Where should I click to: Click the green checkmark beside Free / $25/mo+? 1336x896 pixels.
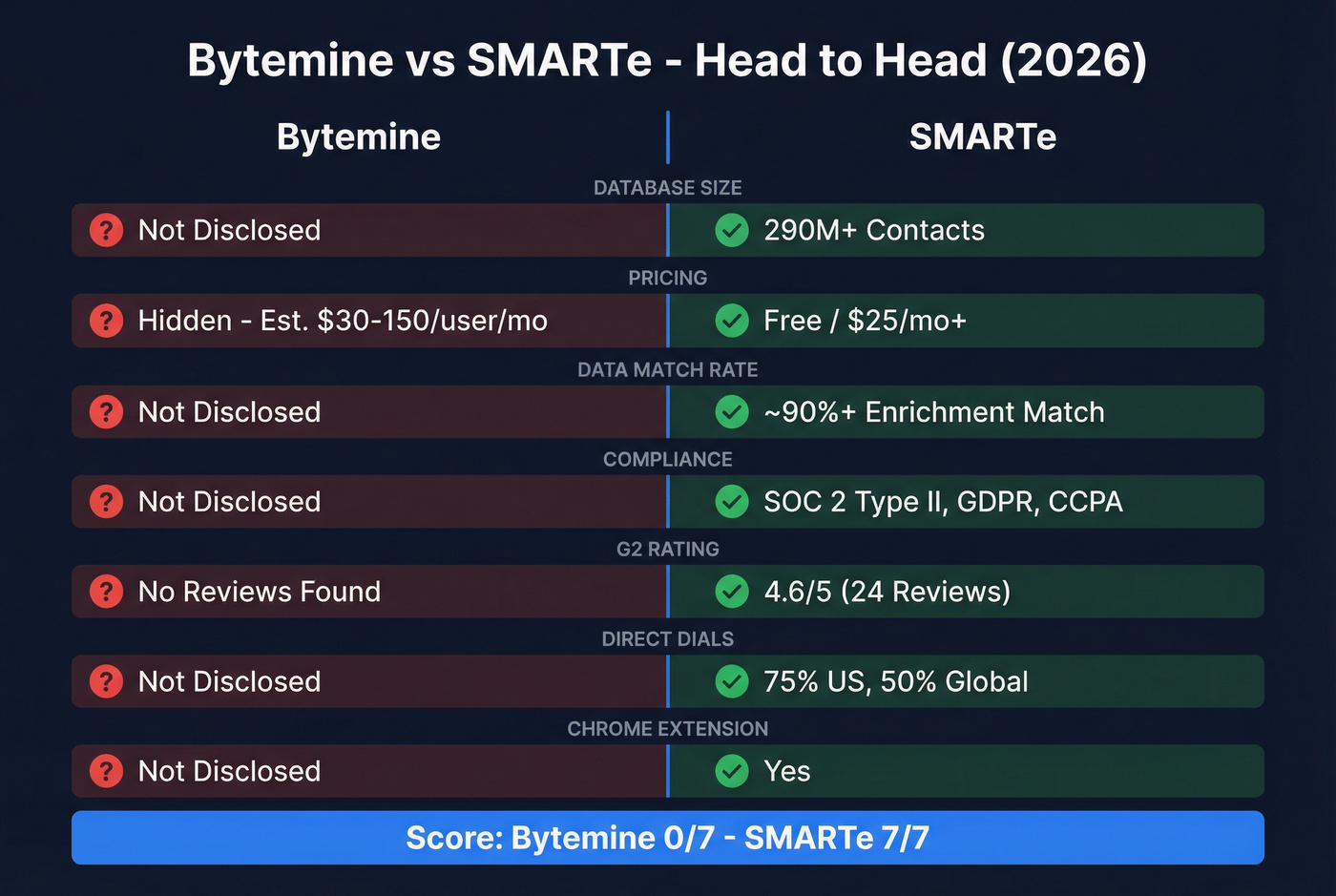[x=732, y=321]
